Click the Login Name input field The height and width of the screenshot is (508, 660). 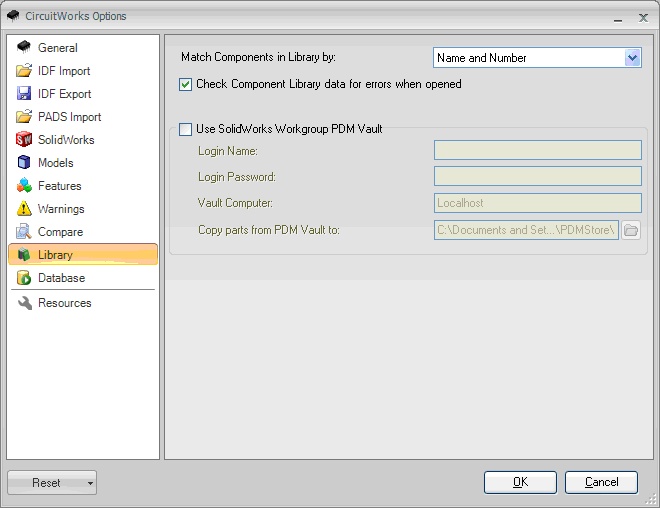click(x=538, y=150)
